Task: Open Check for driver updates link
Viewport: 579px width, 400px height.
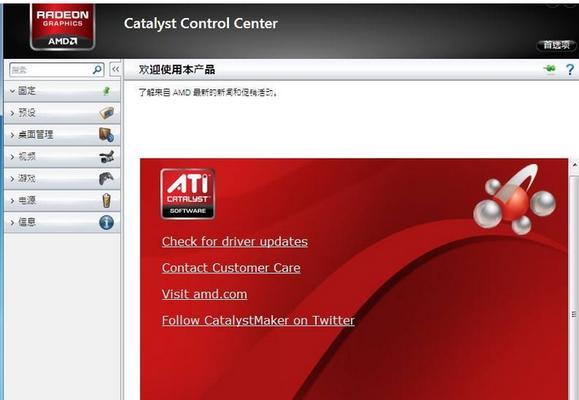Action: coord(234,241)
